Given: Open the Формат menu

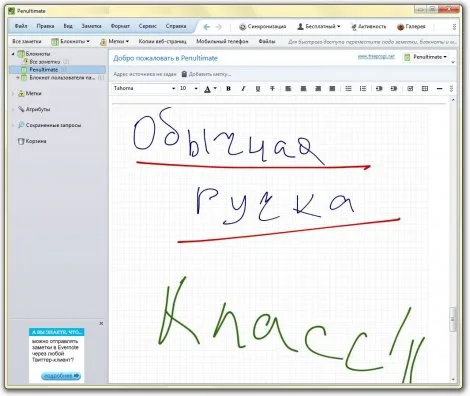Looking at the screenshot, I should point(120,26).
